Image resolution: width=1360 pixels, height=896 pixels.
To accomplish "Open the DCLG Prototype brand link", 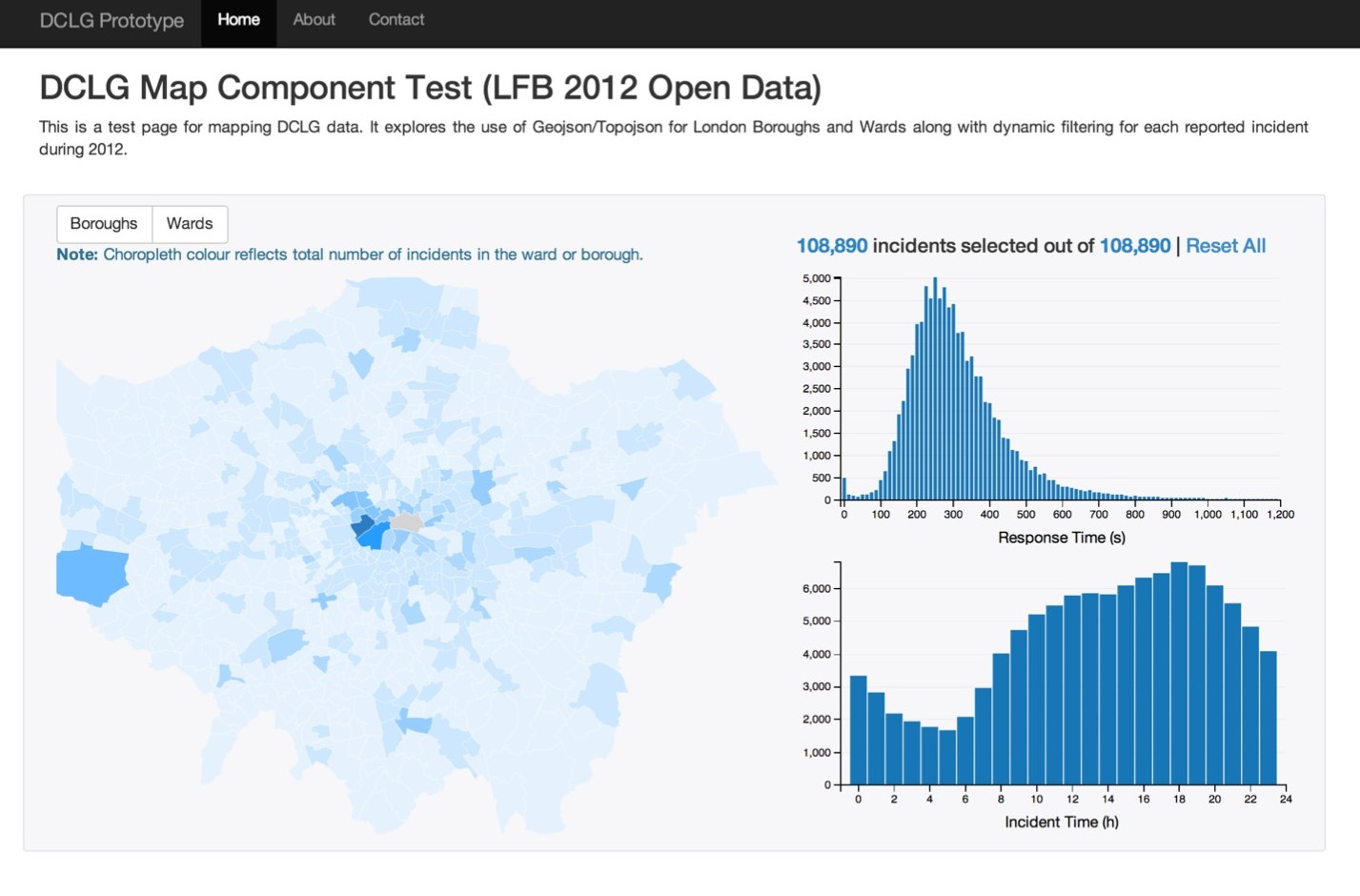I will click(x=112, y=20).
